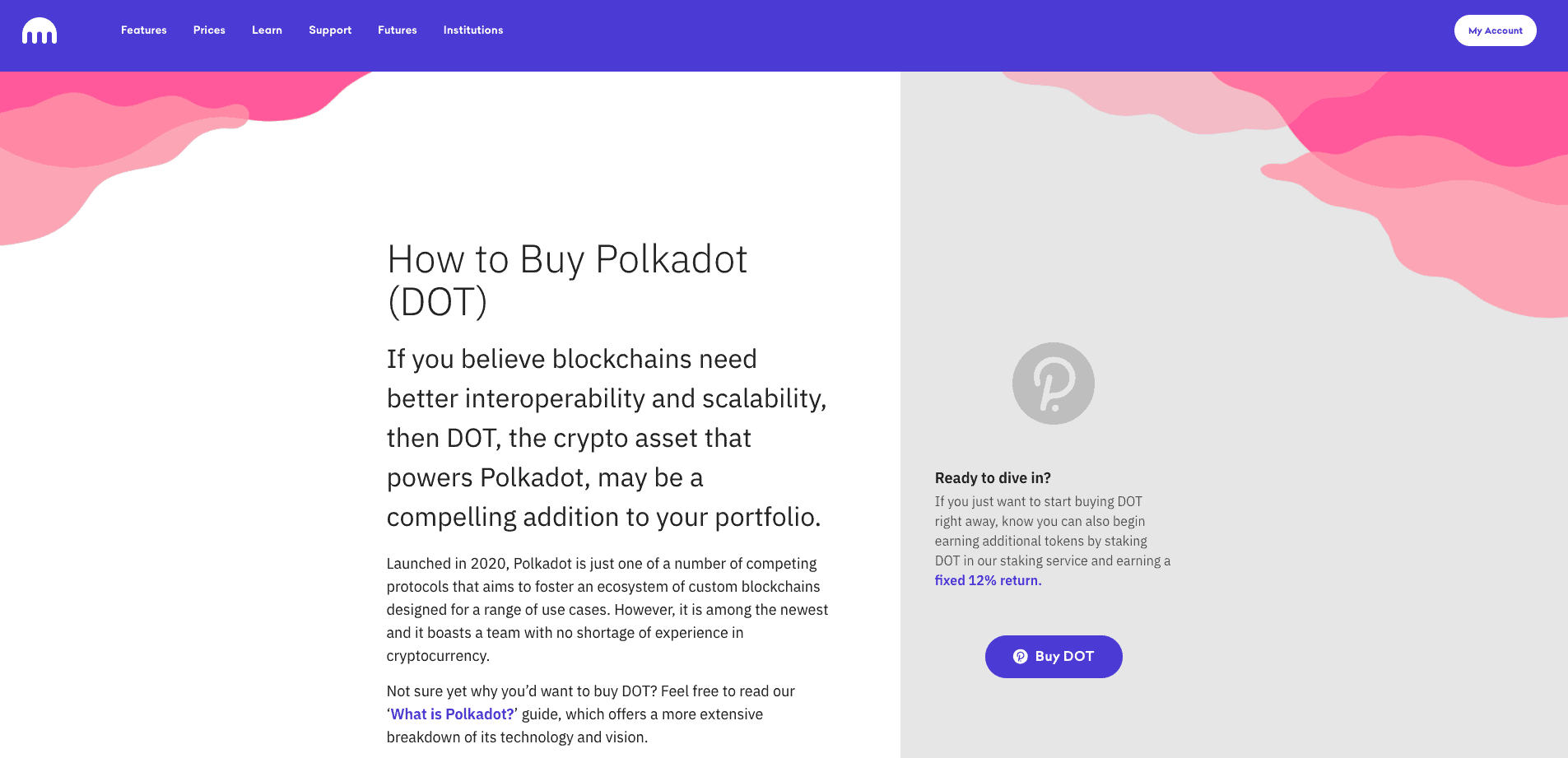1568x758 pixels.
Task: Click the 'Launched in 2020' paragraph
Action: tap(607, 610)
